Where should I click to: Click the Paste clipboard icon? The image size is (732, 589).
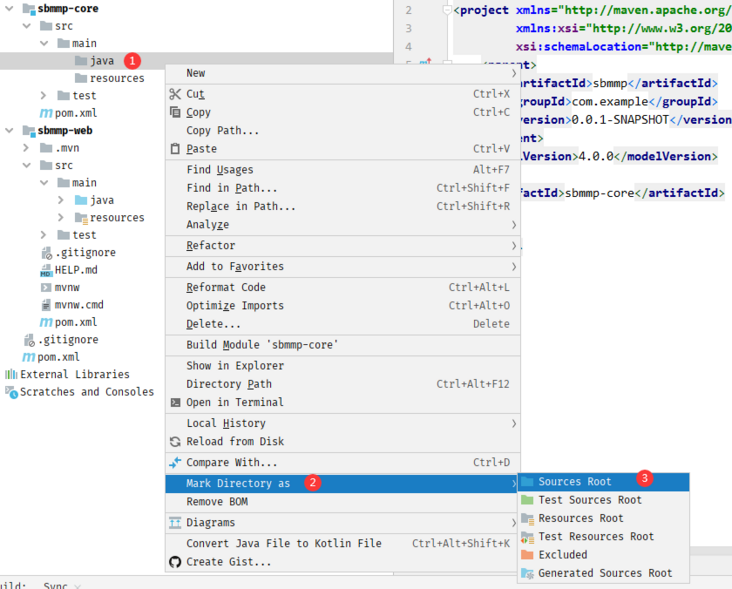point(175,149)
